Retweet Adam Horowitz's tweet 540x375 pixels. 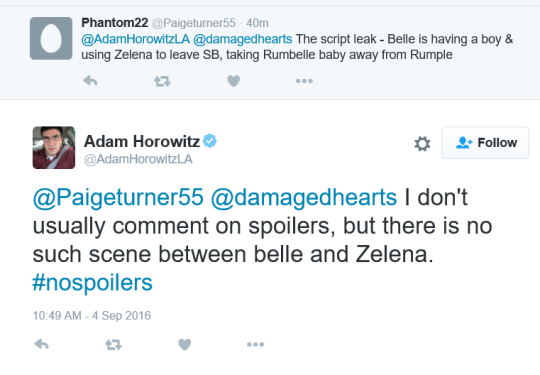(x=113, y=344)
